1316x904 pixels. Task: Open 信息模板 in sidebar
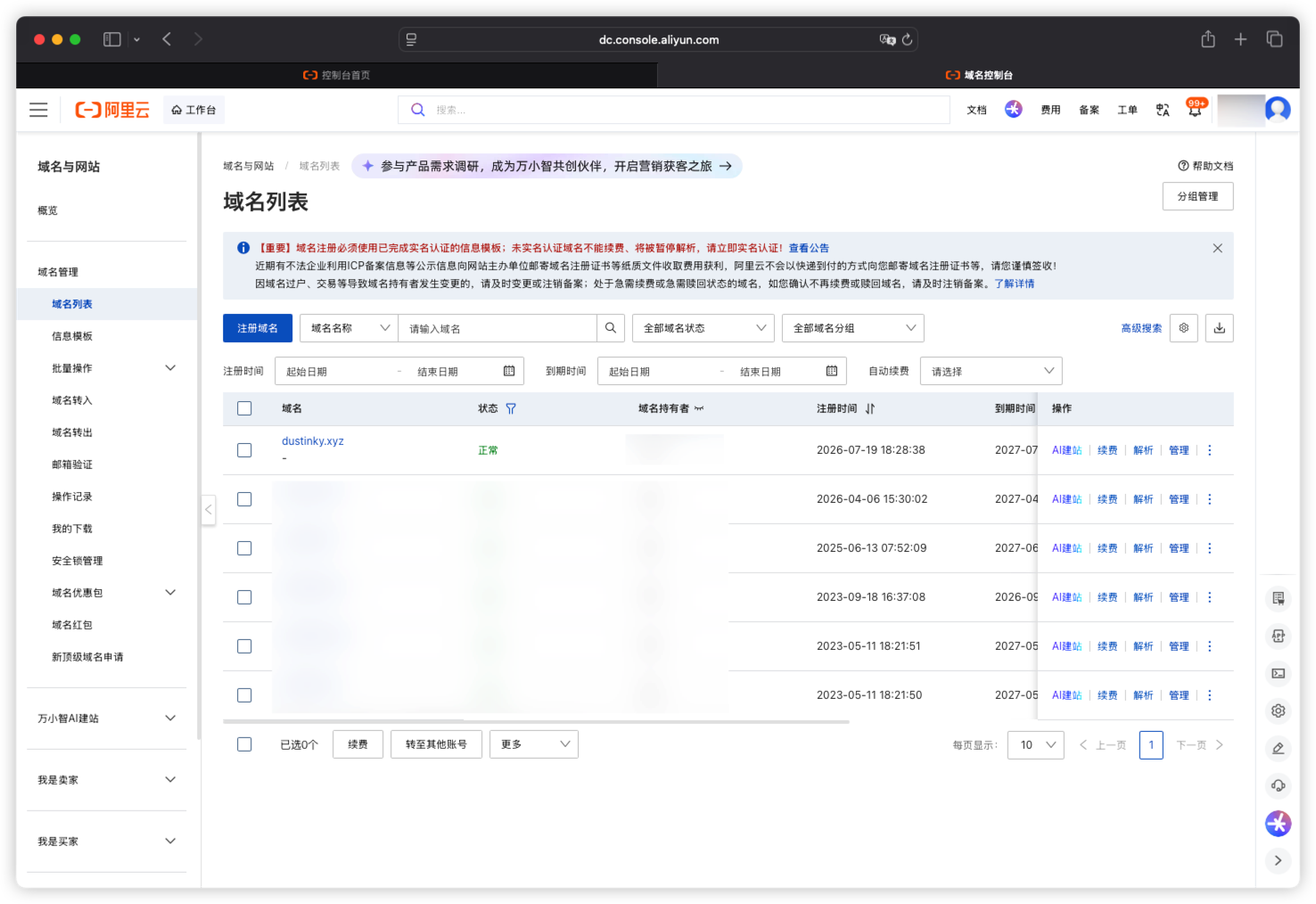pos(72,336)
